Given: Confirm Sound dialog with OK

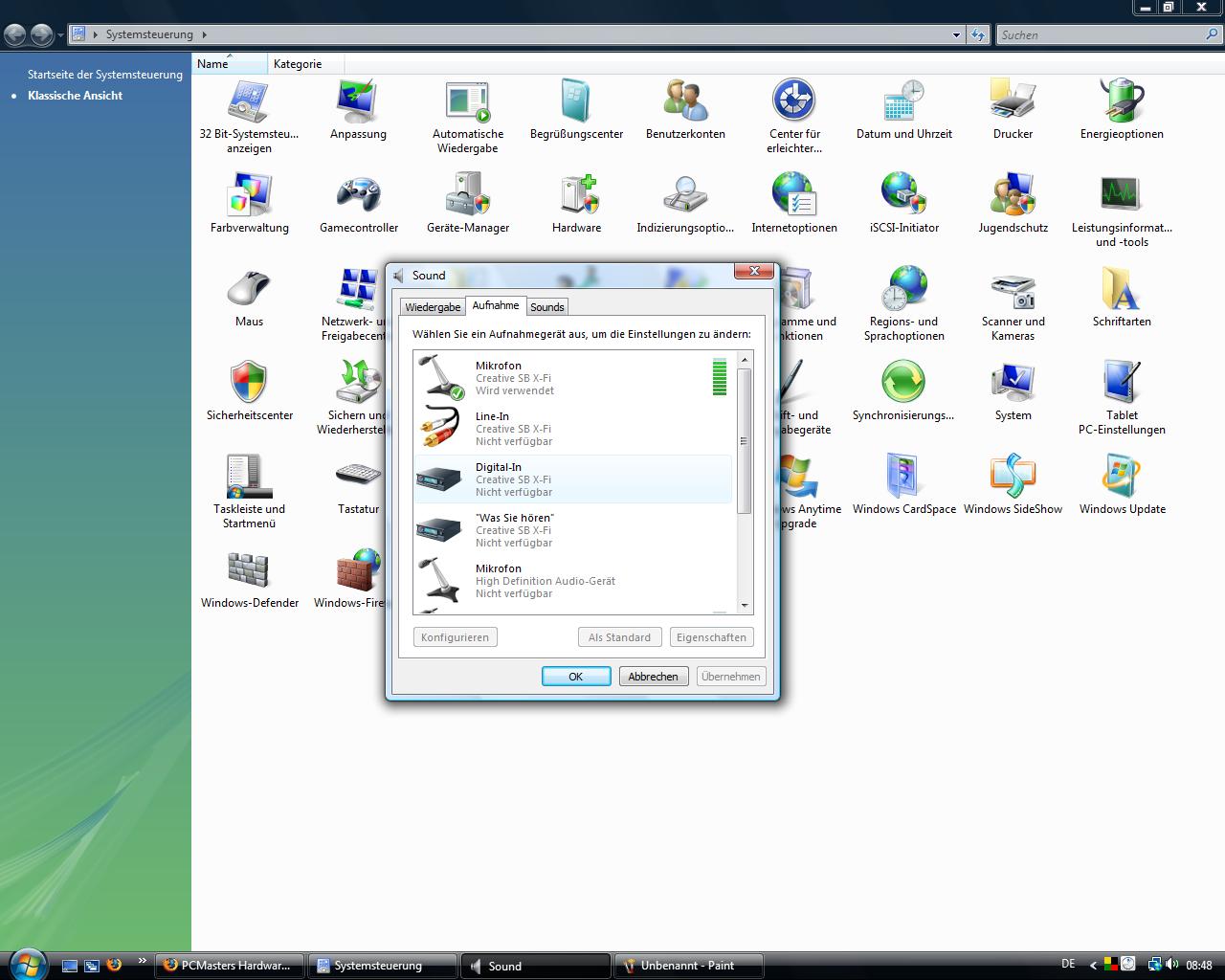Looking at the screenshot, I should click(576, 677).
